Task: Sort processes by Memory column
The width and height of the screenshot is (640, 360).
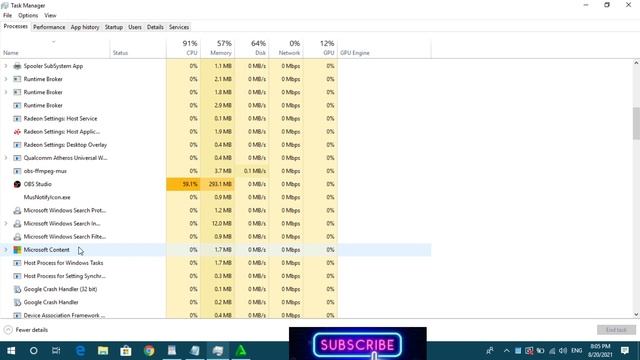Action: [218, 48]
